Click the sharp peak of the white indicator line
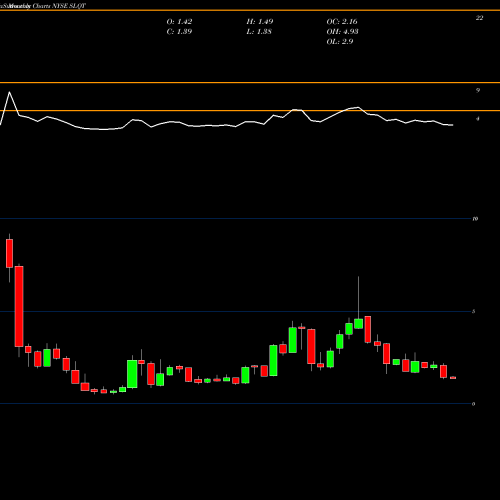Screen dimensions: 500x500 click(9, 92)
